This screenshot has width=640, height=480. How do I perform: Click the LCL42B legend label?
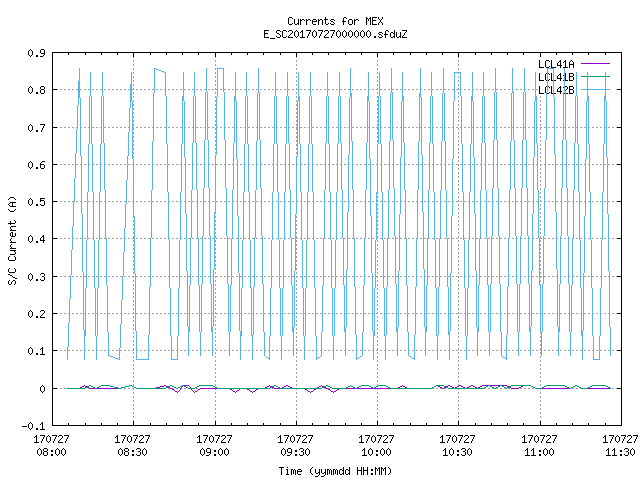pos(556,90)
